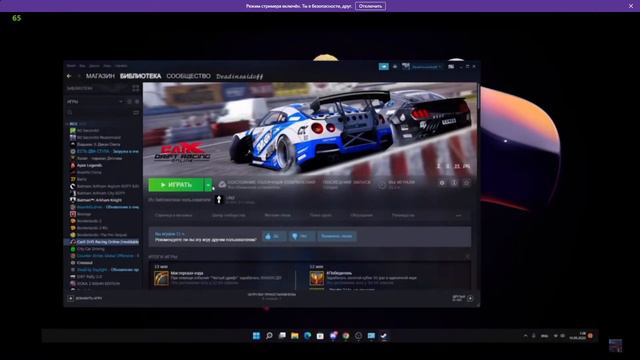
Task: Open first achievement card icon
Action: pos(161,278)
